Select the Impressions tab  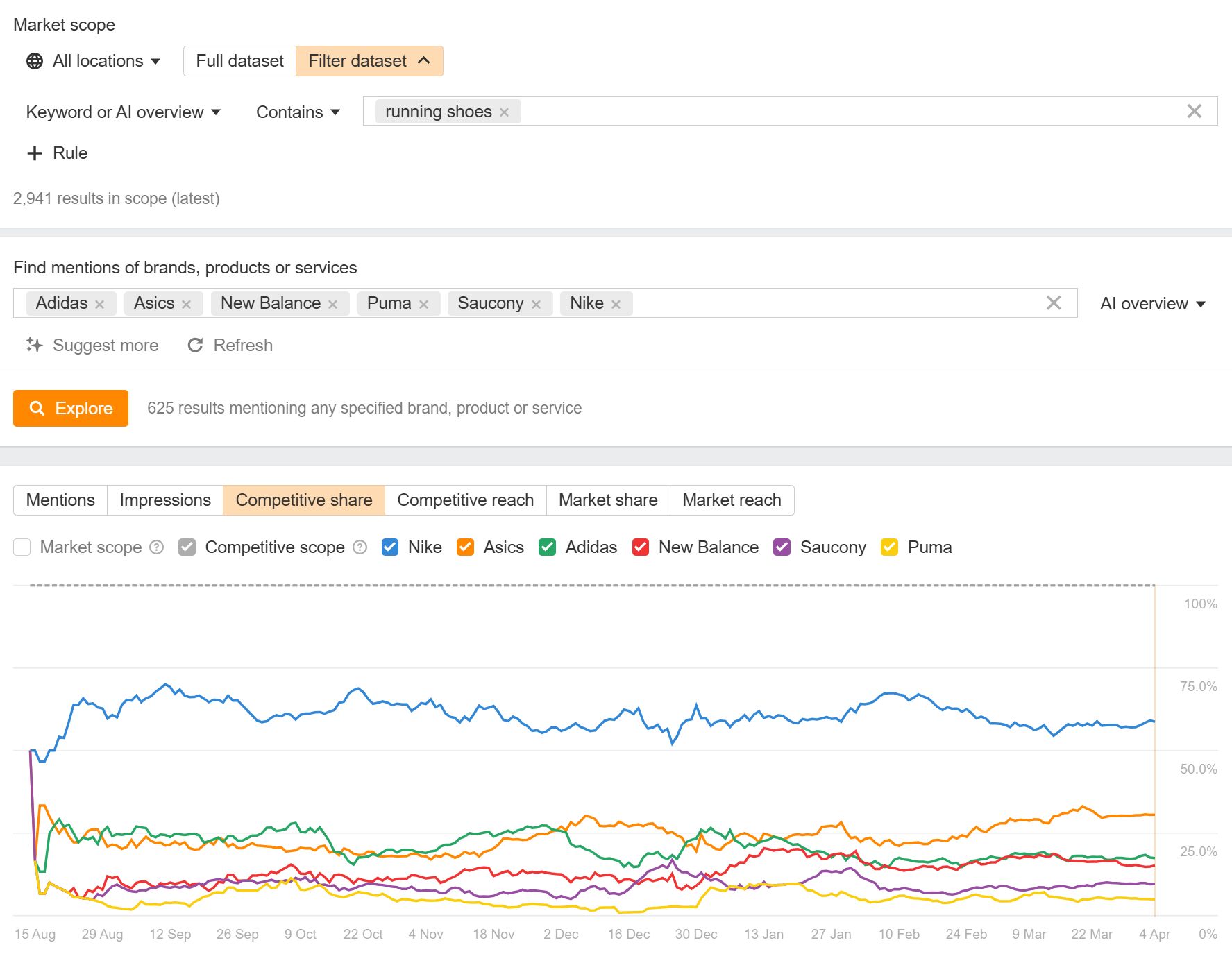[x=164, y=500]
